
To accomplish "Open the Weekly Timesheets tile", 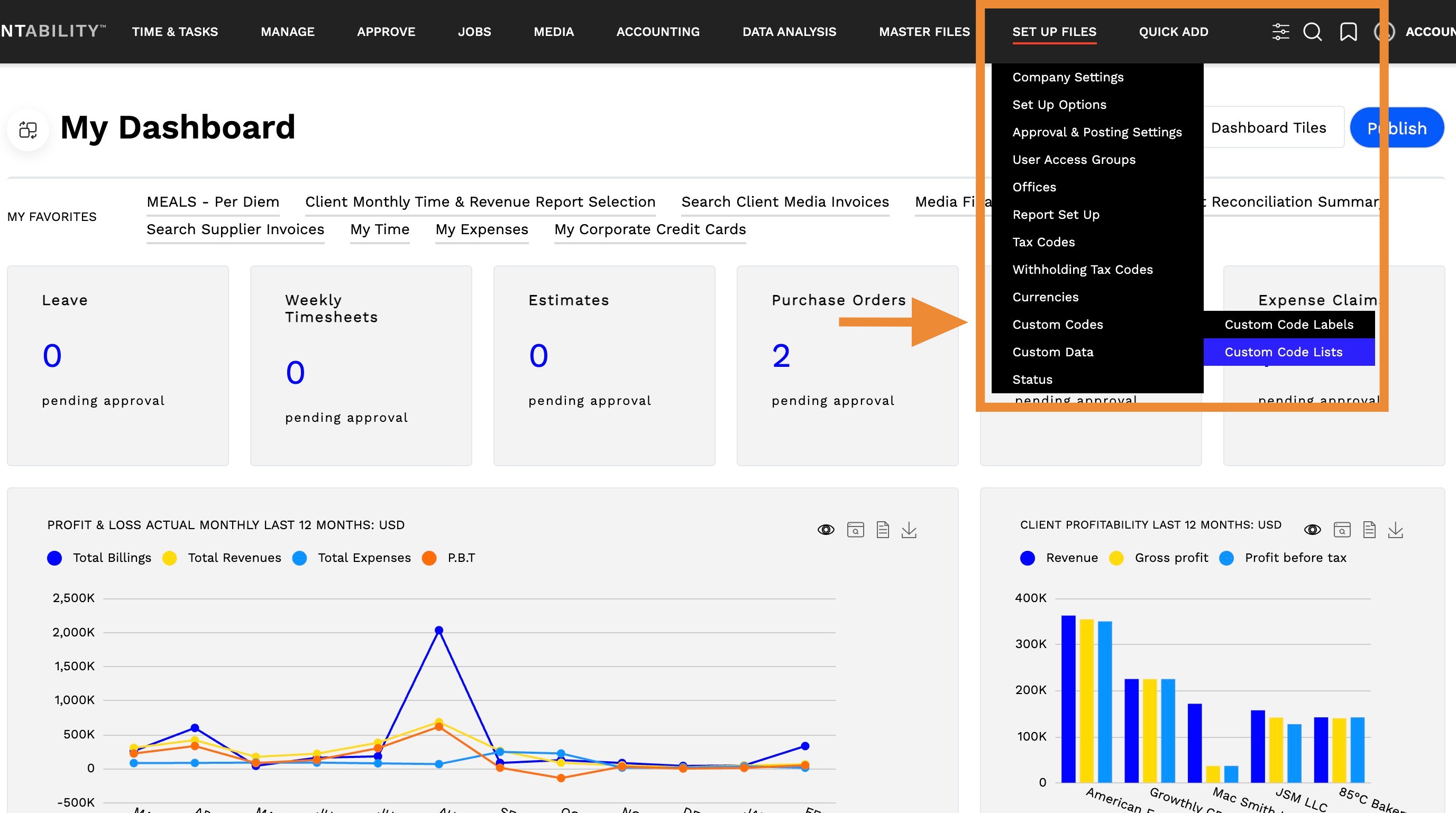I will coord(361,366).
